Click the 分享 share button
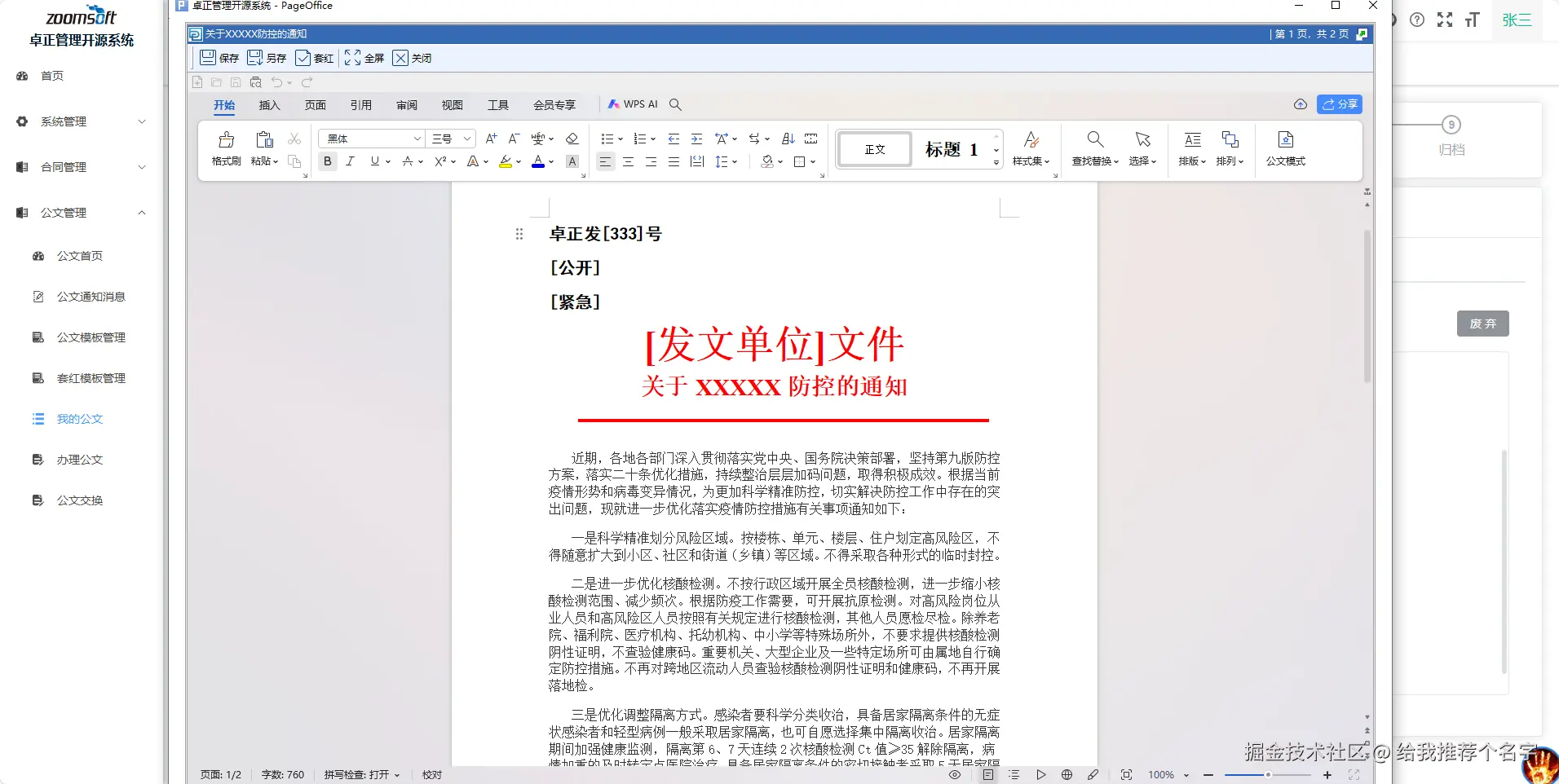This screenshot has height=784, width=1559. tap(1340, 104)
